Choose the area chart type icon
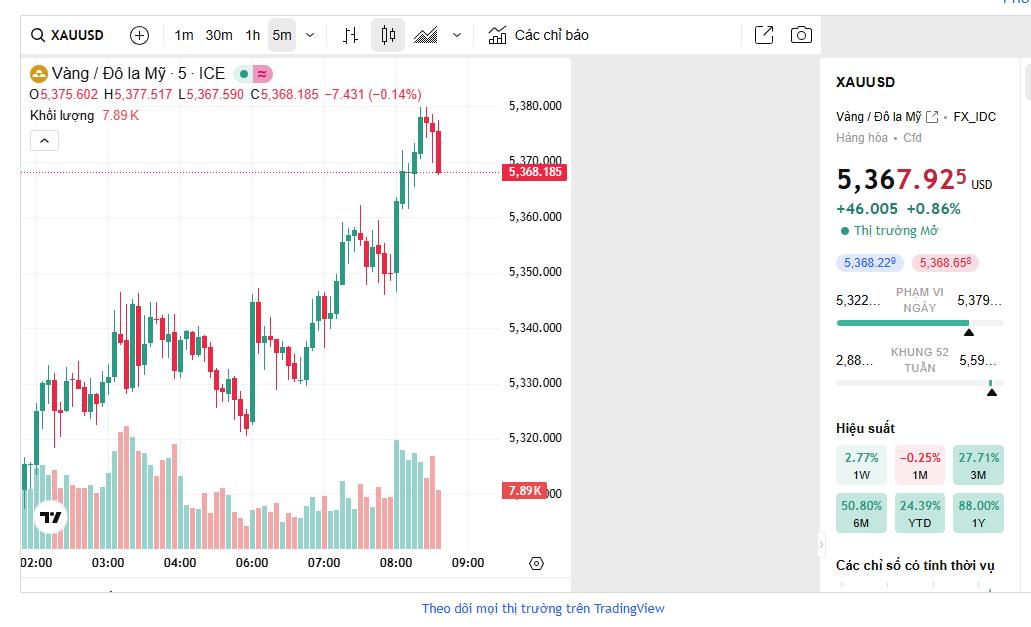Image resolution: width=1031 pixels, height=627 pixels. [x=426, y=35]
